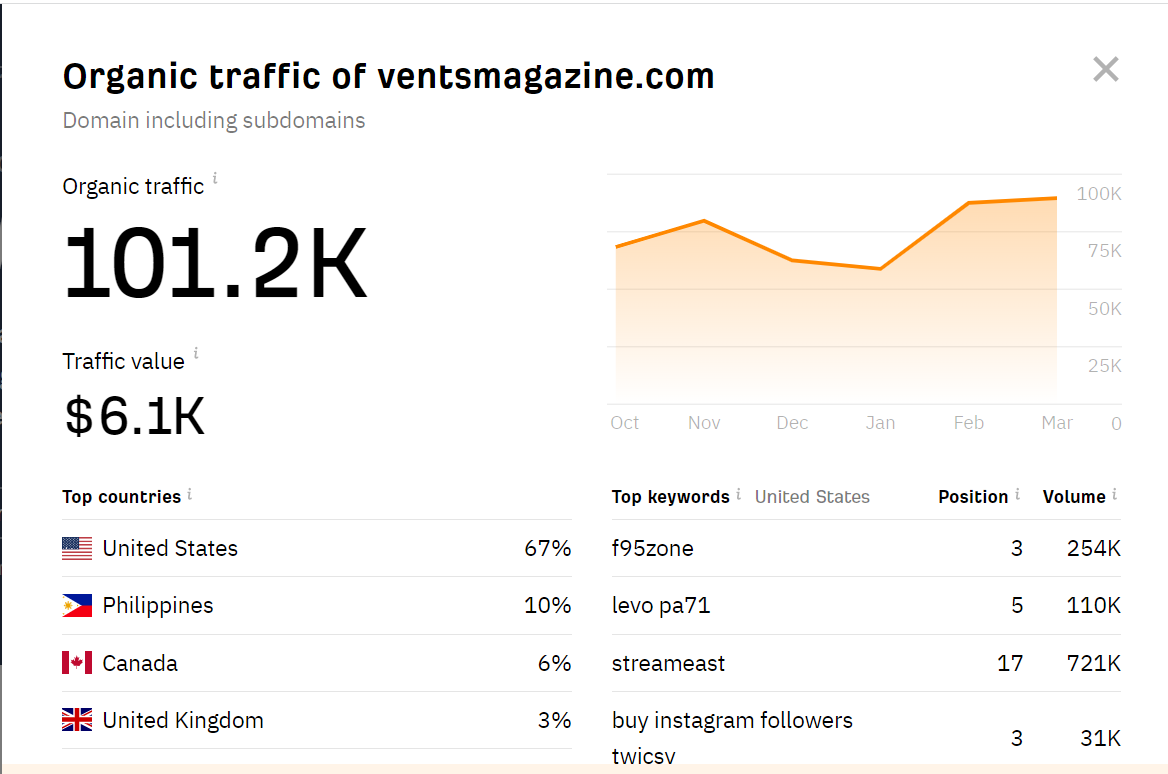Click info icon beside Top countries
Screen dimensions: 1168x774
pyautogui.click(x=190, y=494)
